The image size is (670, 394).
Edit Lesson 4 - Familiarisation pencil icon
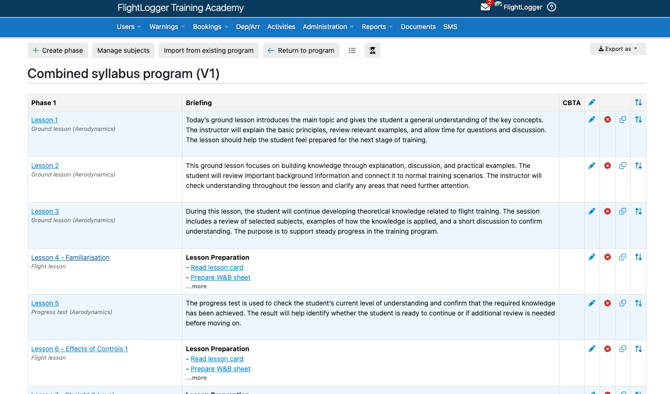592,257
